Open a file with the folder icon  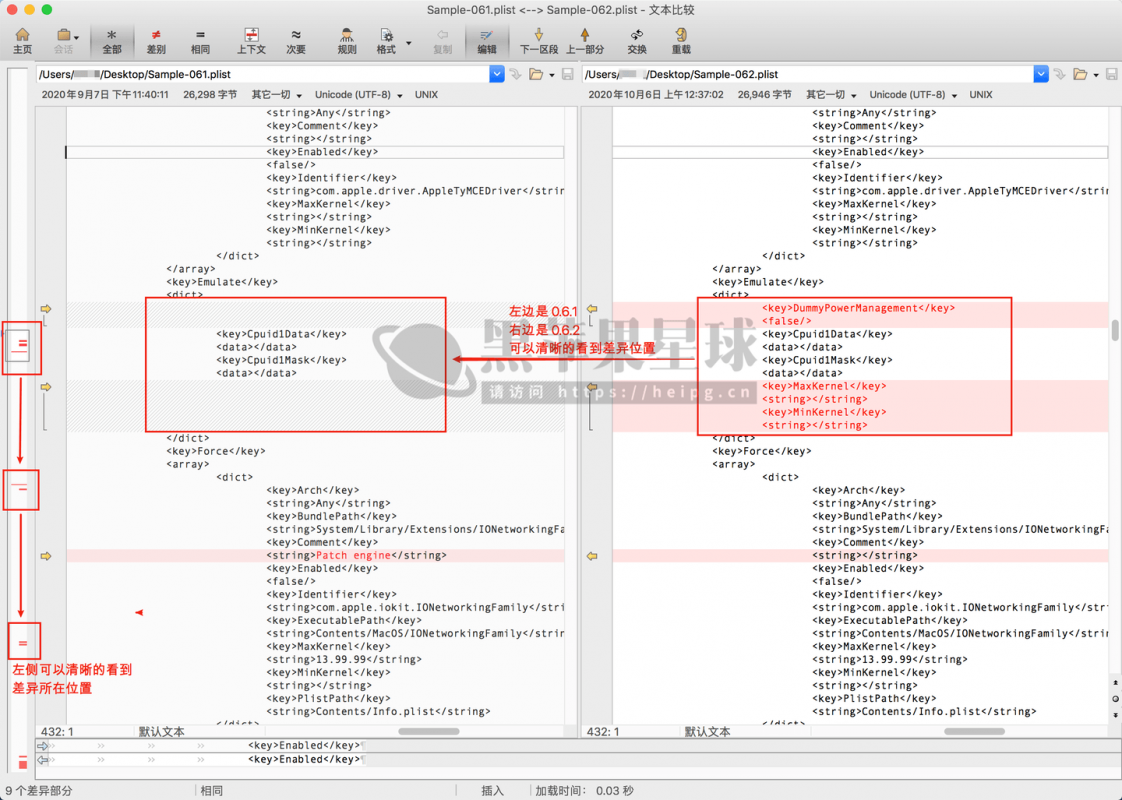tap(536, 73)
